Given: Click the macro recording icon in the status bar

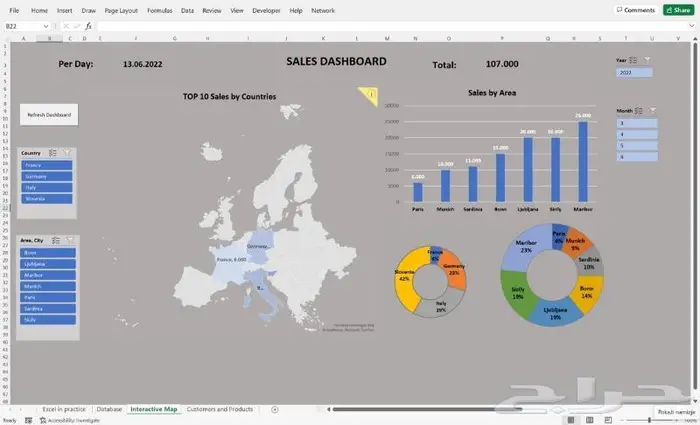Looking at the screenshot, I should [x=28, y=421].
